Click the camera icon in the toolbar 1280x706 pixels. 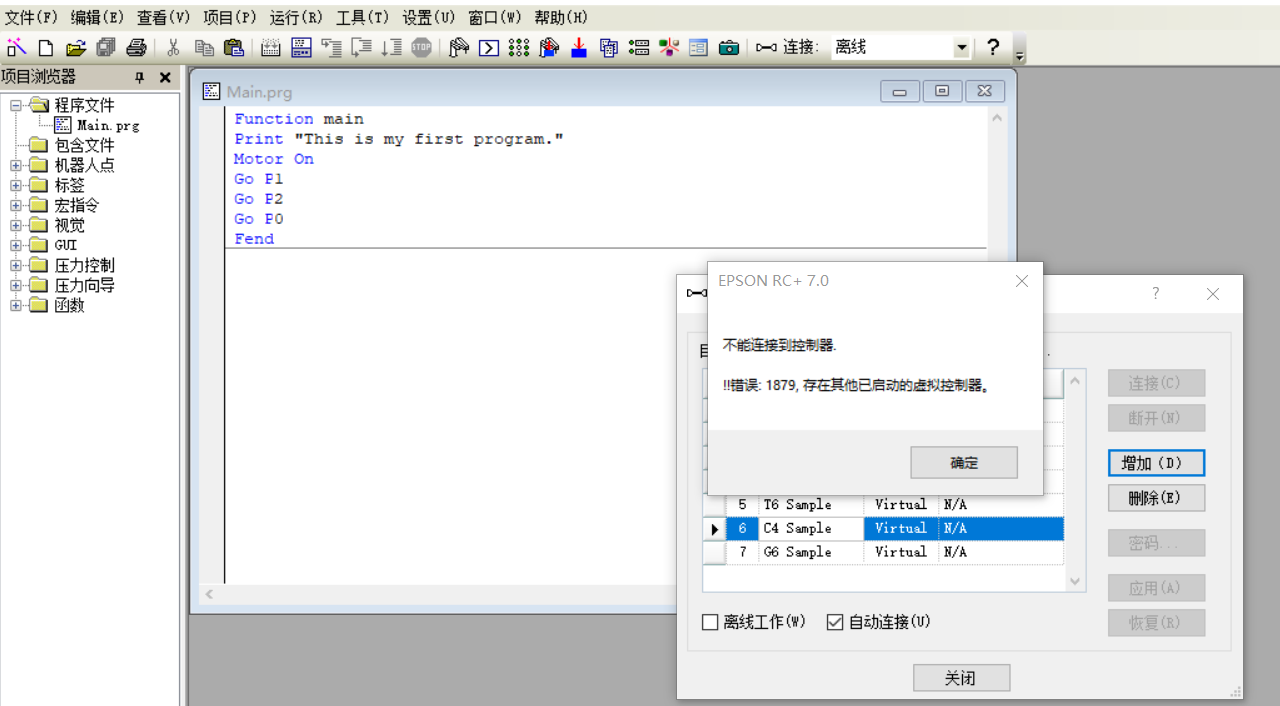click(729, 47)
